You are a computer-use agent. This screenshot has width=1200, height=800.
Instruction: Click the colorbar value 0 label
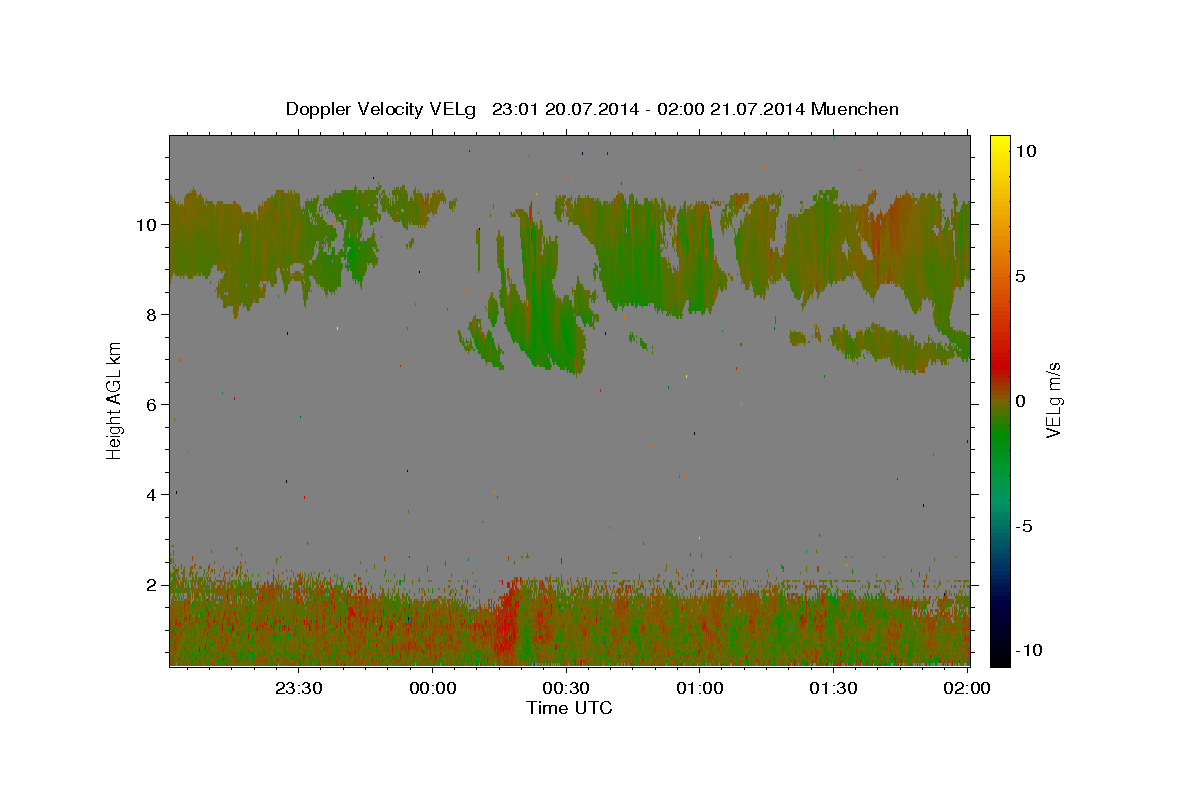[x=1020, y=401]
